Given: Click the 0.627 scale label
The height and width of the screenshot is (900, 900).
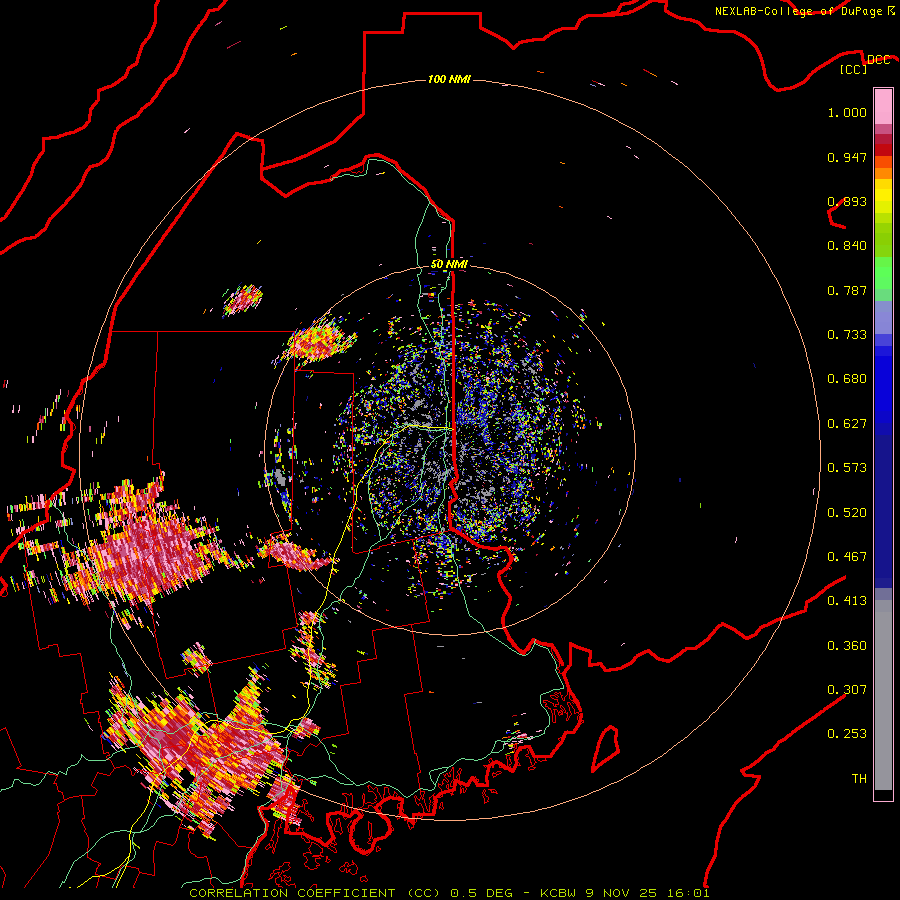Looking at the screenshot, I should (847, 424).
